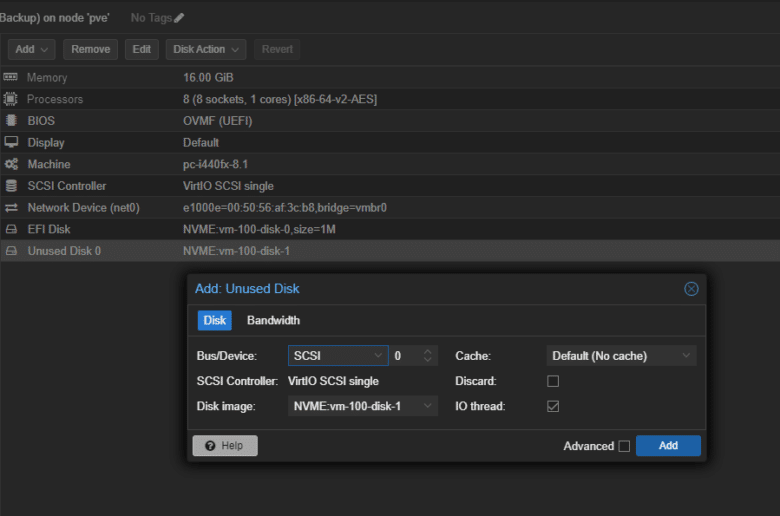Click the Unused Disk 0 drive icon
Screen dimensions: 780x516
click(x=11, y=251)
